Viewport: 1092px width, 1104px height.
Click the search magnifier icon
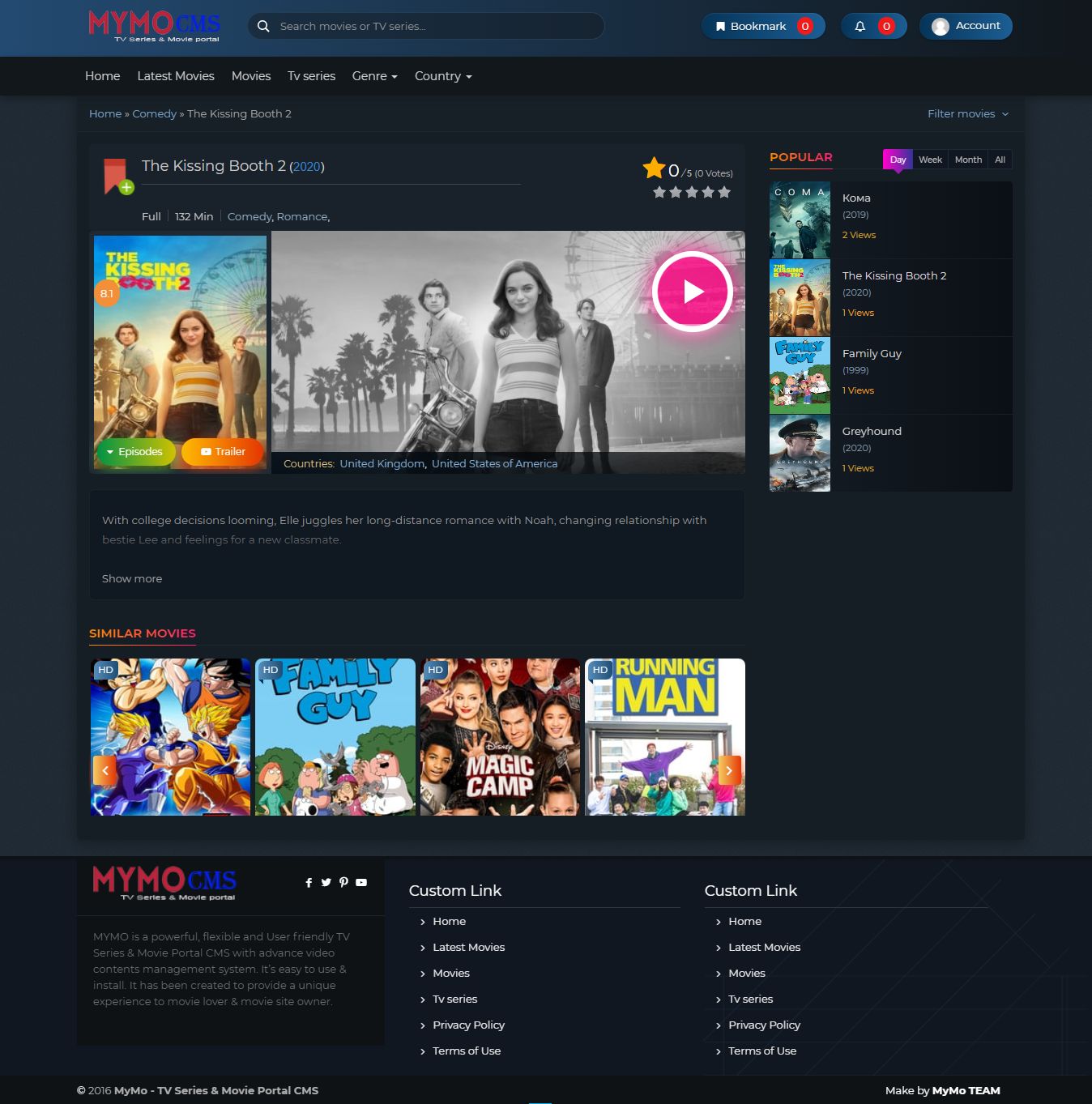click(x=263, y=26)
